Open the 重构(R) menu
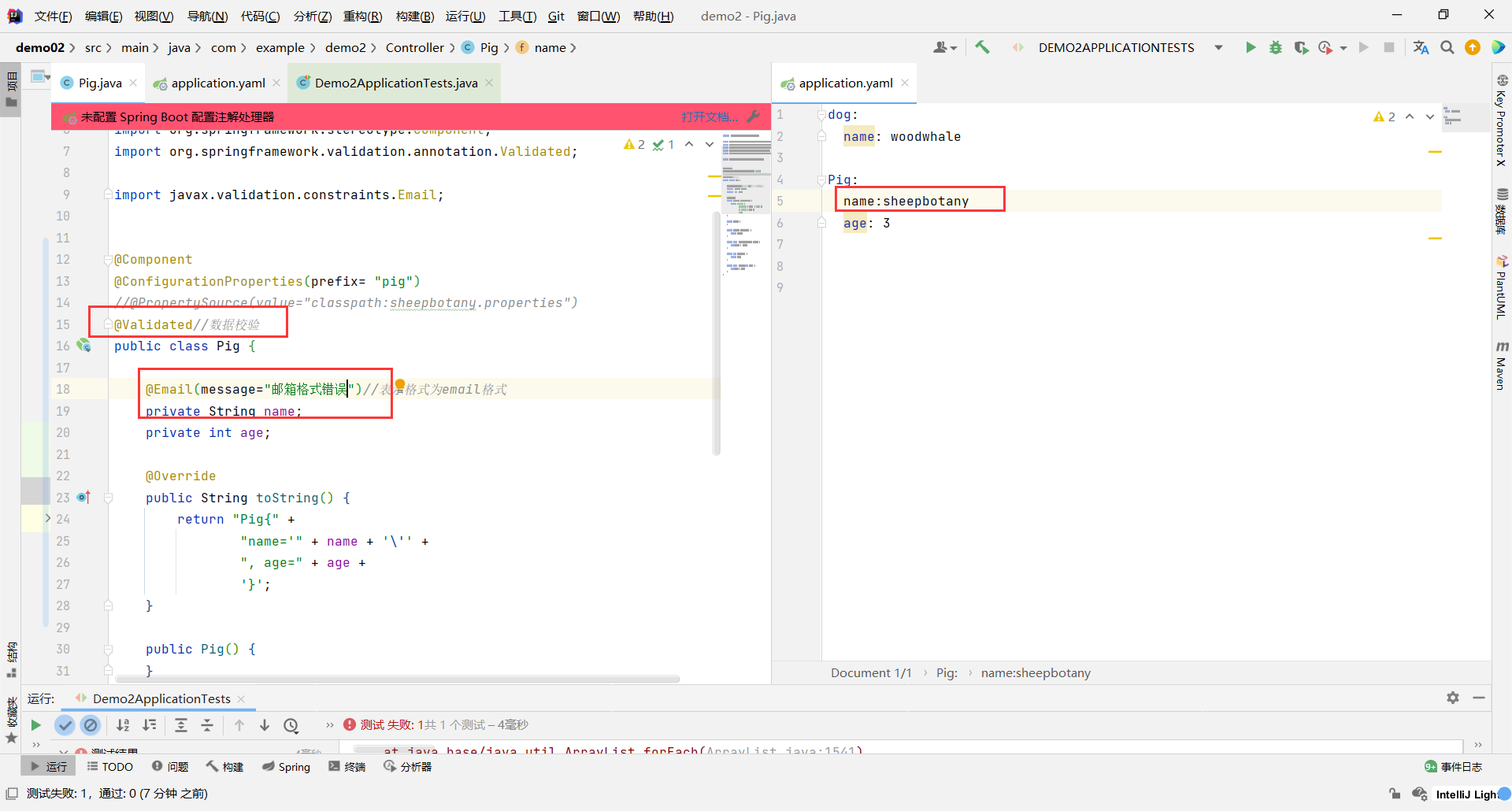The image size is (1512, 811). tap(363, 16)
